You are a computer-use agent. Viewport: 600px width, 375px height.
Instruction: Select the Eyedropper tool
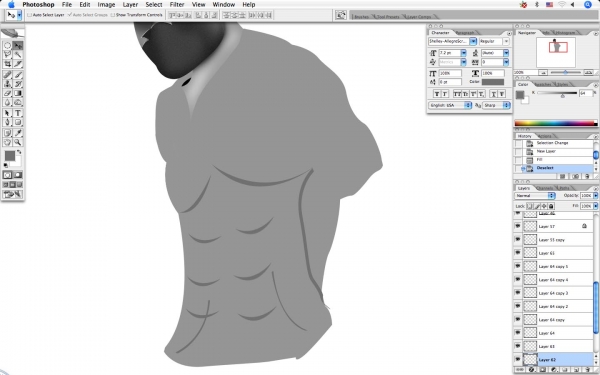pos(18,133)
